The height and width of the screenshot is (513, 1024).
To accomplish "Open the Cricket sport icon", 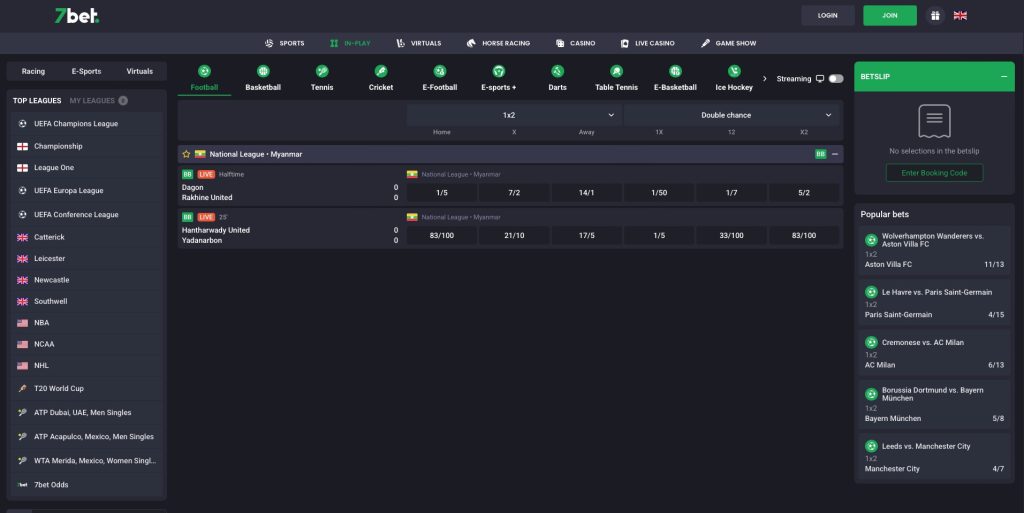I will [x=381, y=71].
